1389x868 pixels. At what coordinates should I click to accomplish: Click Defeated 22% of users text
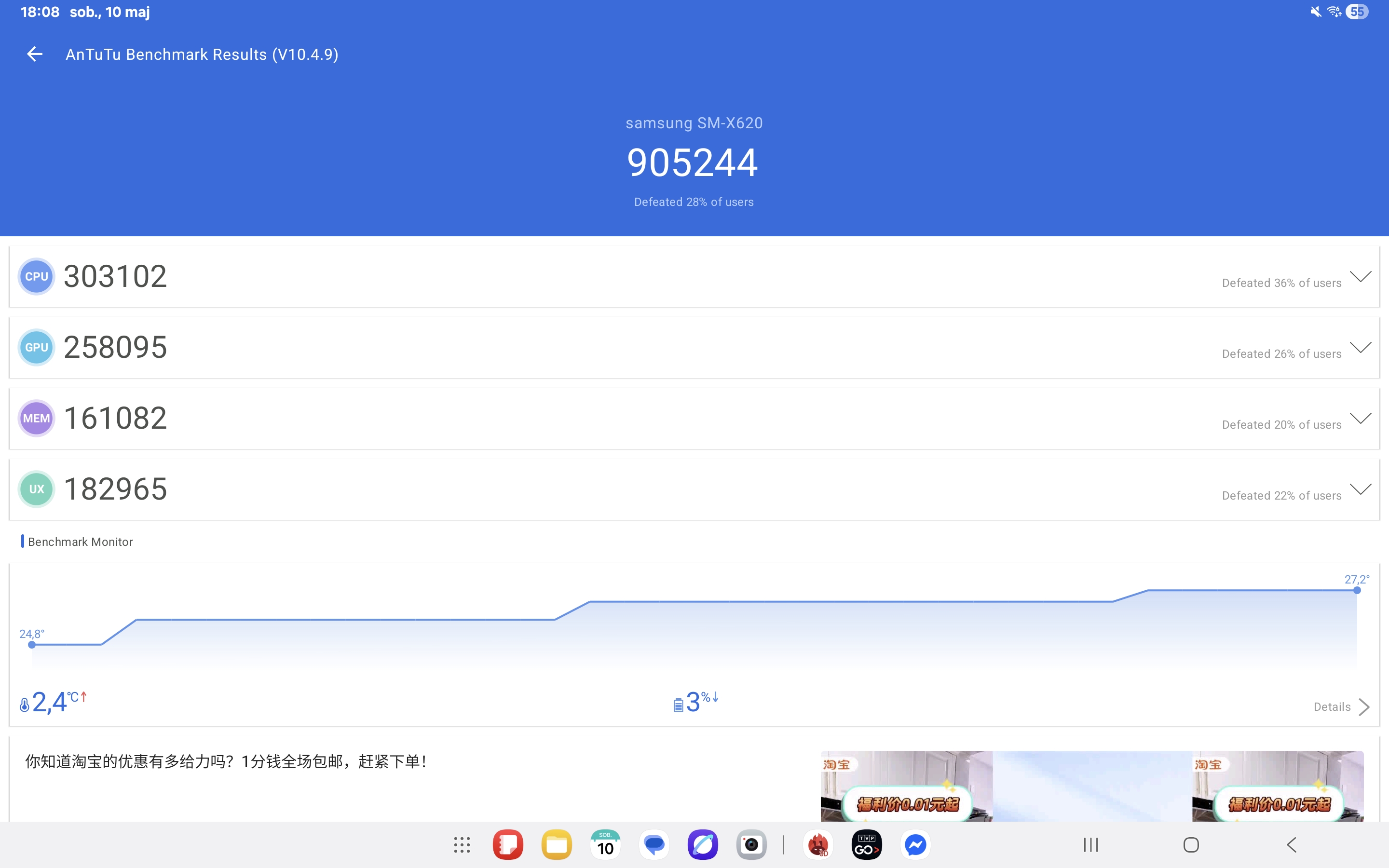(1281, 495)
